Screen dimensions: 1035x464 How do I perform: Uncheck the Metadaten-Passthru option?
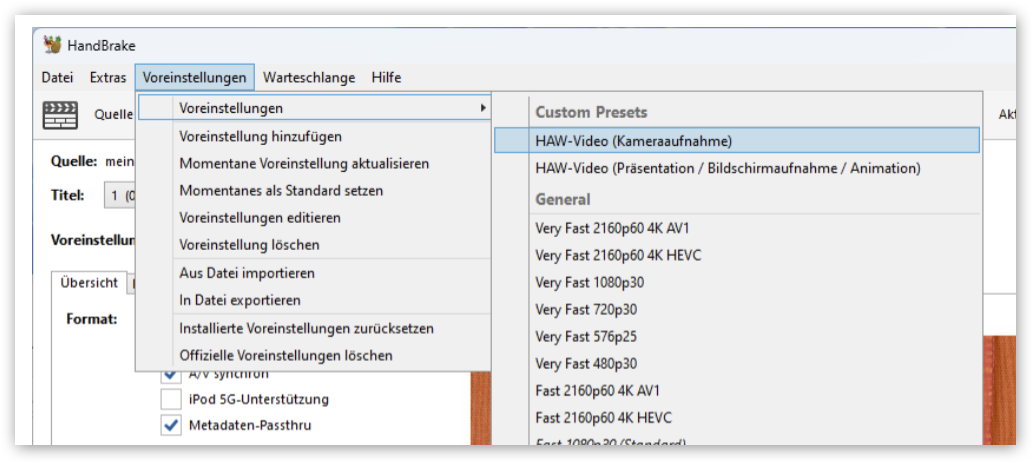tap(171, 425)
